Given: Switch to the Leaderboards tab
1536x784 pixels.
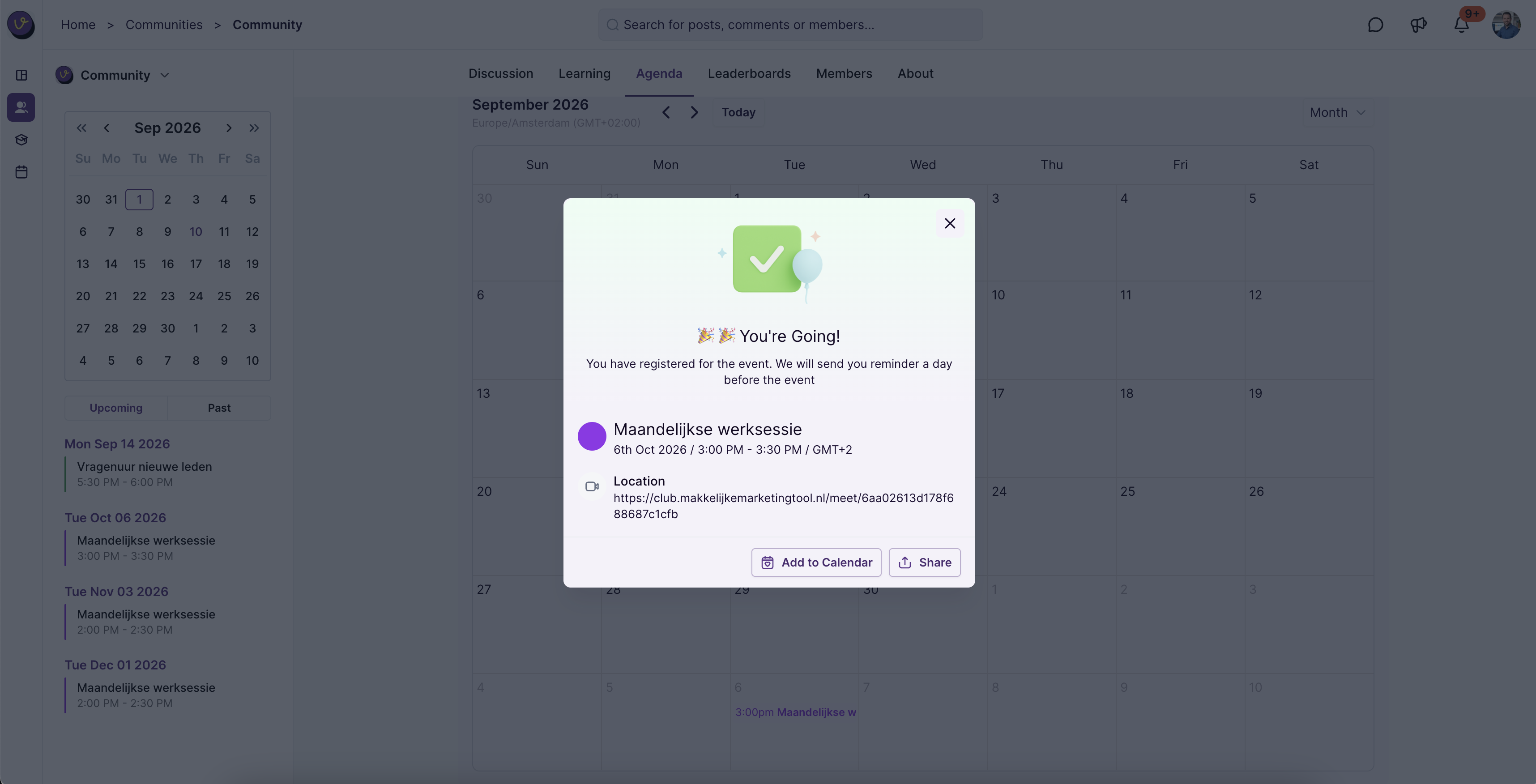Looking at the screenshot, I should [x=749, y=73].
